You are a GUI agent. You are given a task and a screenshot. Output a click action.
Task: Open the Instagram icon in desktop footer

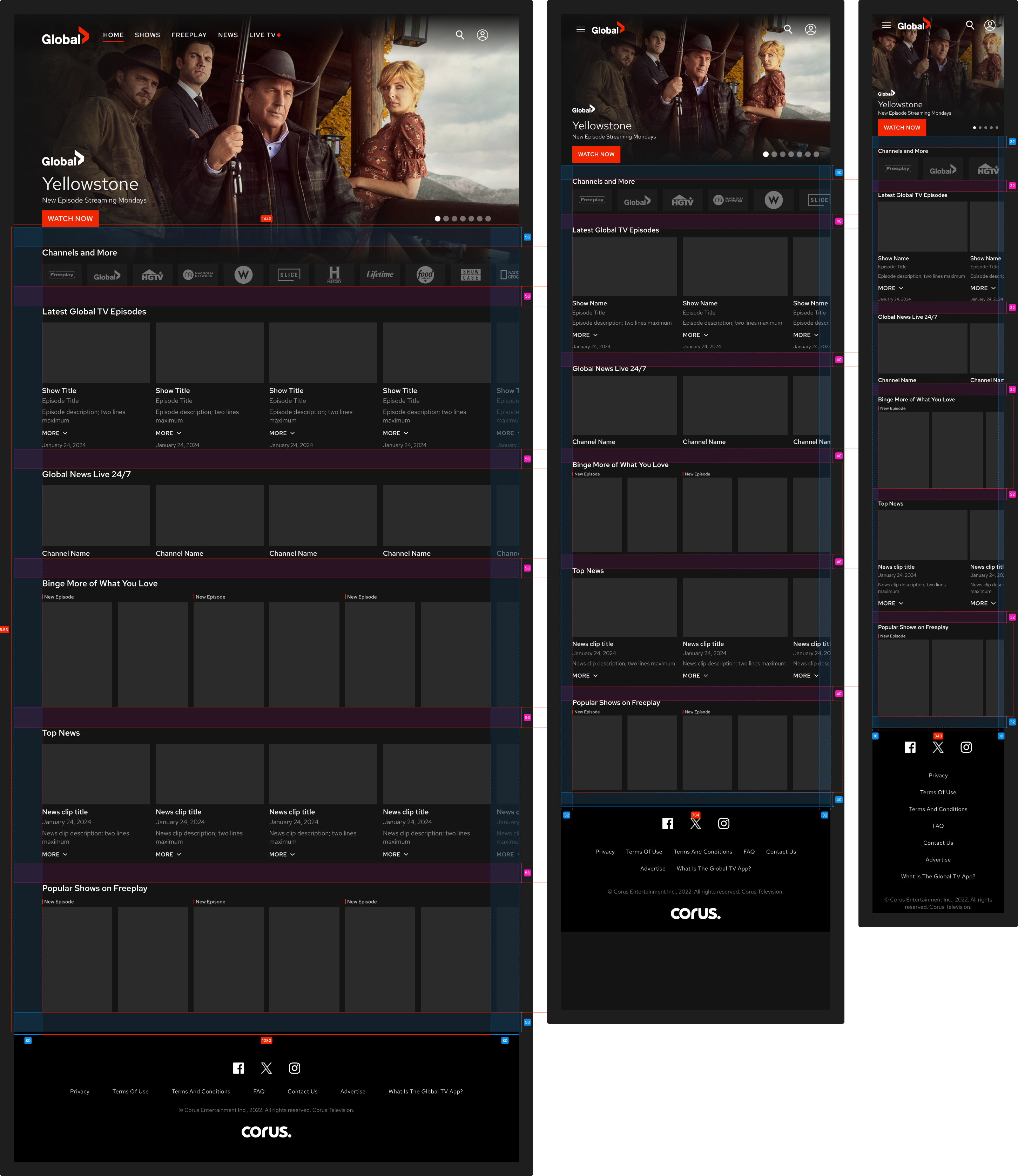pos(294,1068)
